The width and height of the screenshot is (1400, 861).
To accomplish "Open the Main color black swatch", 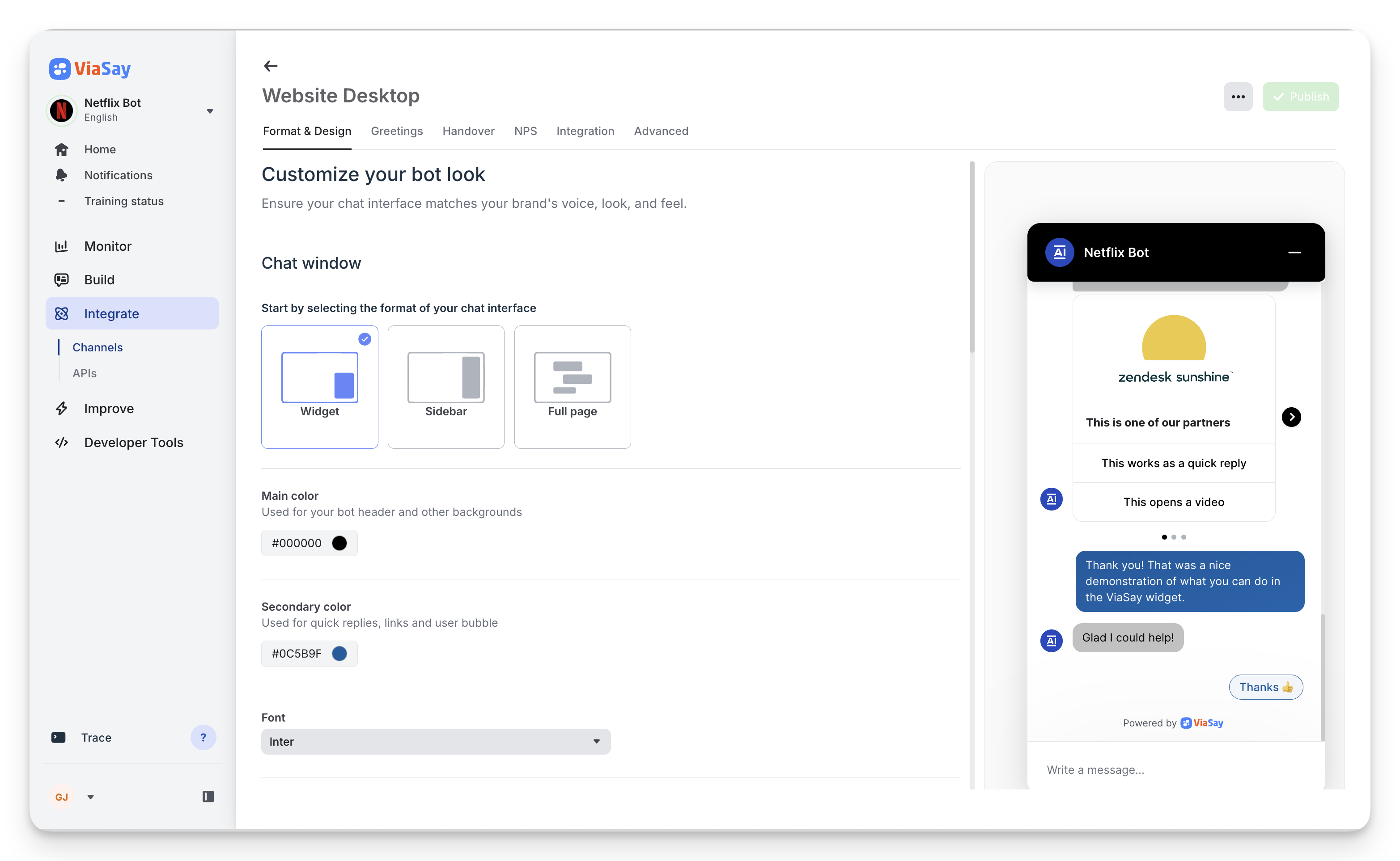I will click(339, 543).
